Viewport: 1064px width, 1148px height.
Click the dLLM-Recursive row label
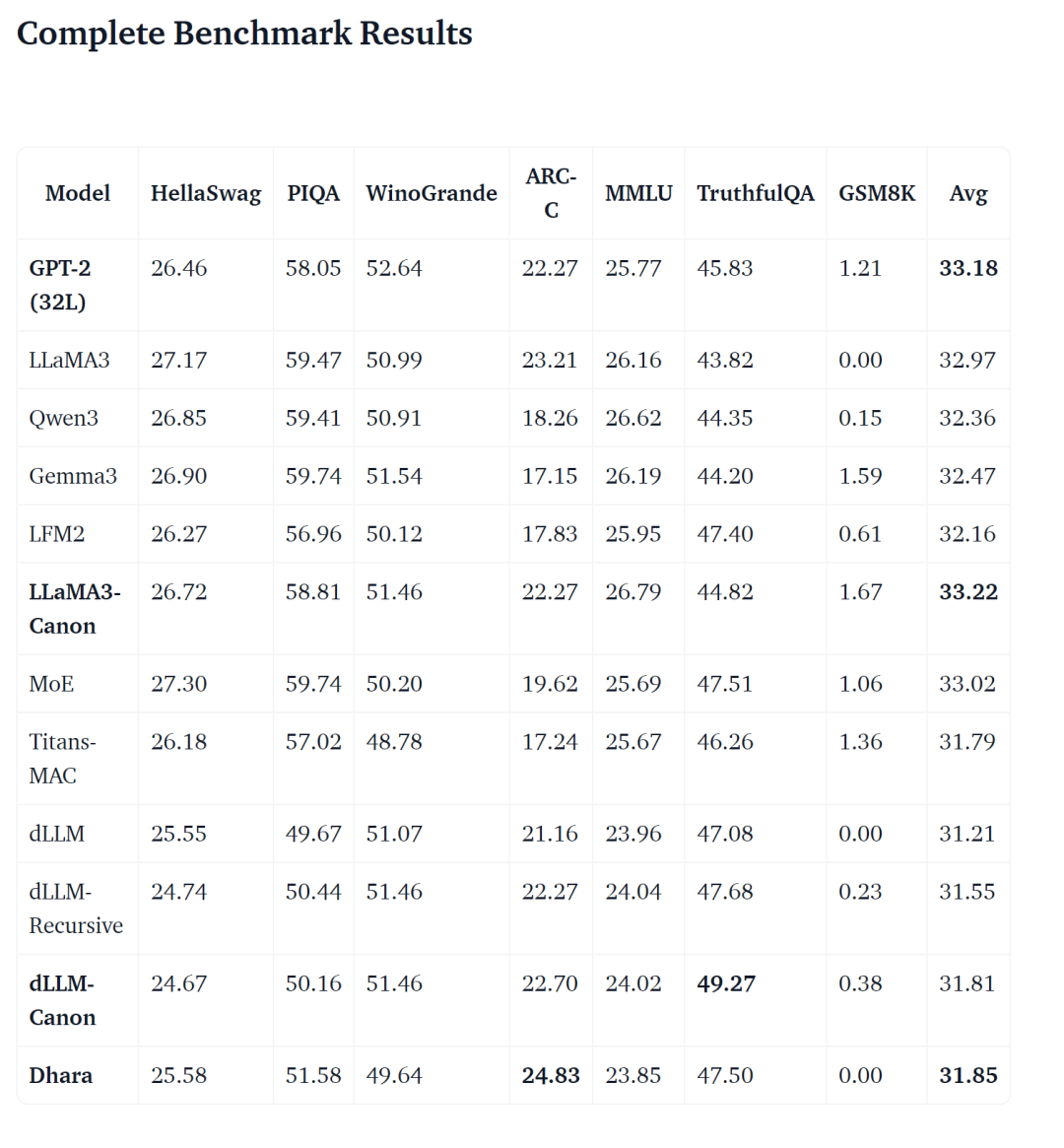[x=76, y=909]
